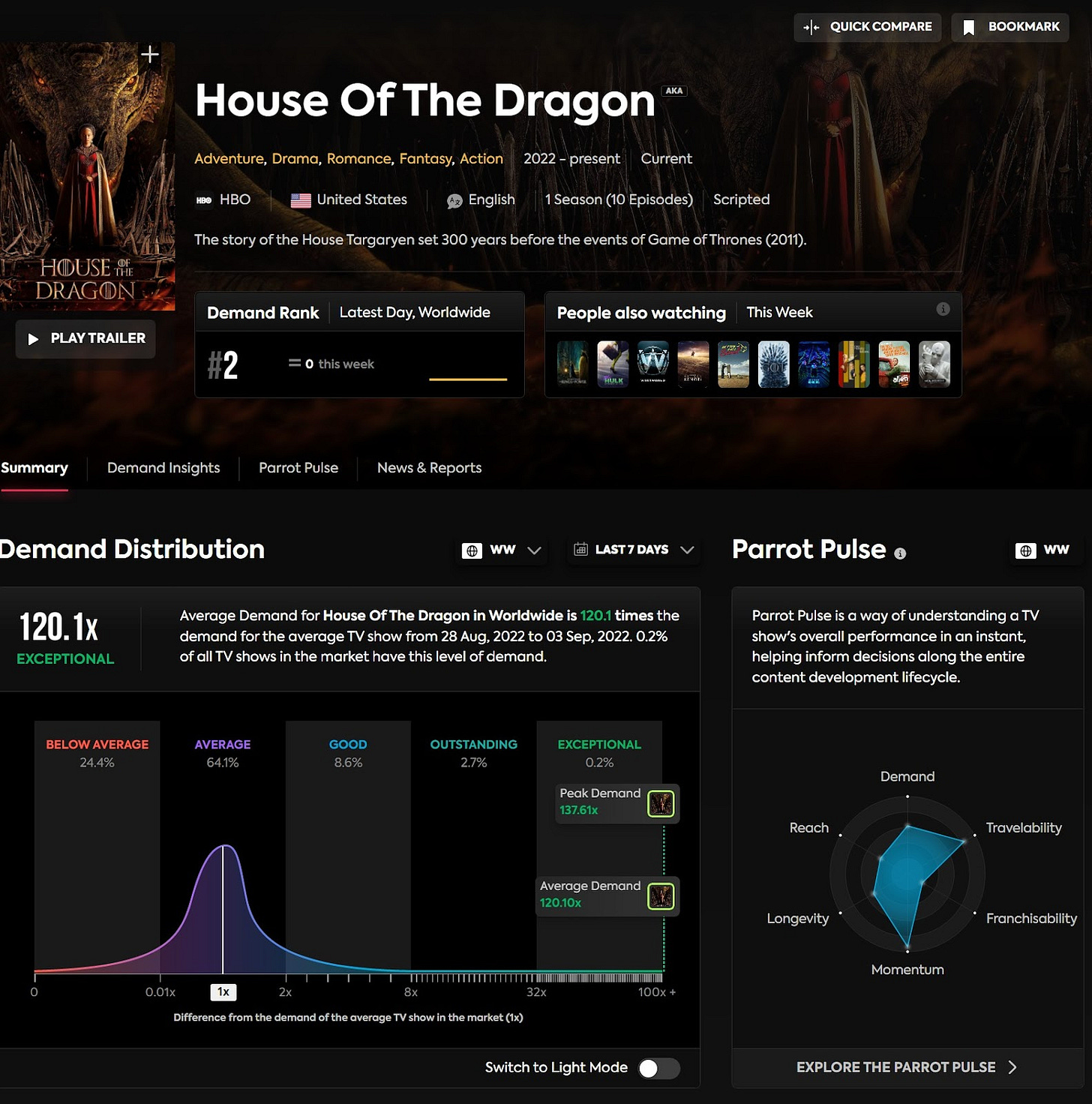The height and width of the screenshot is (1104, 1092).
Task: Open the Obi-Wan Kenobi show thumbnail
Action: pos(693,364)
